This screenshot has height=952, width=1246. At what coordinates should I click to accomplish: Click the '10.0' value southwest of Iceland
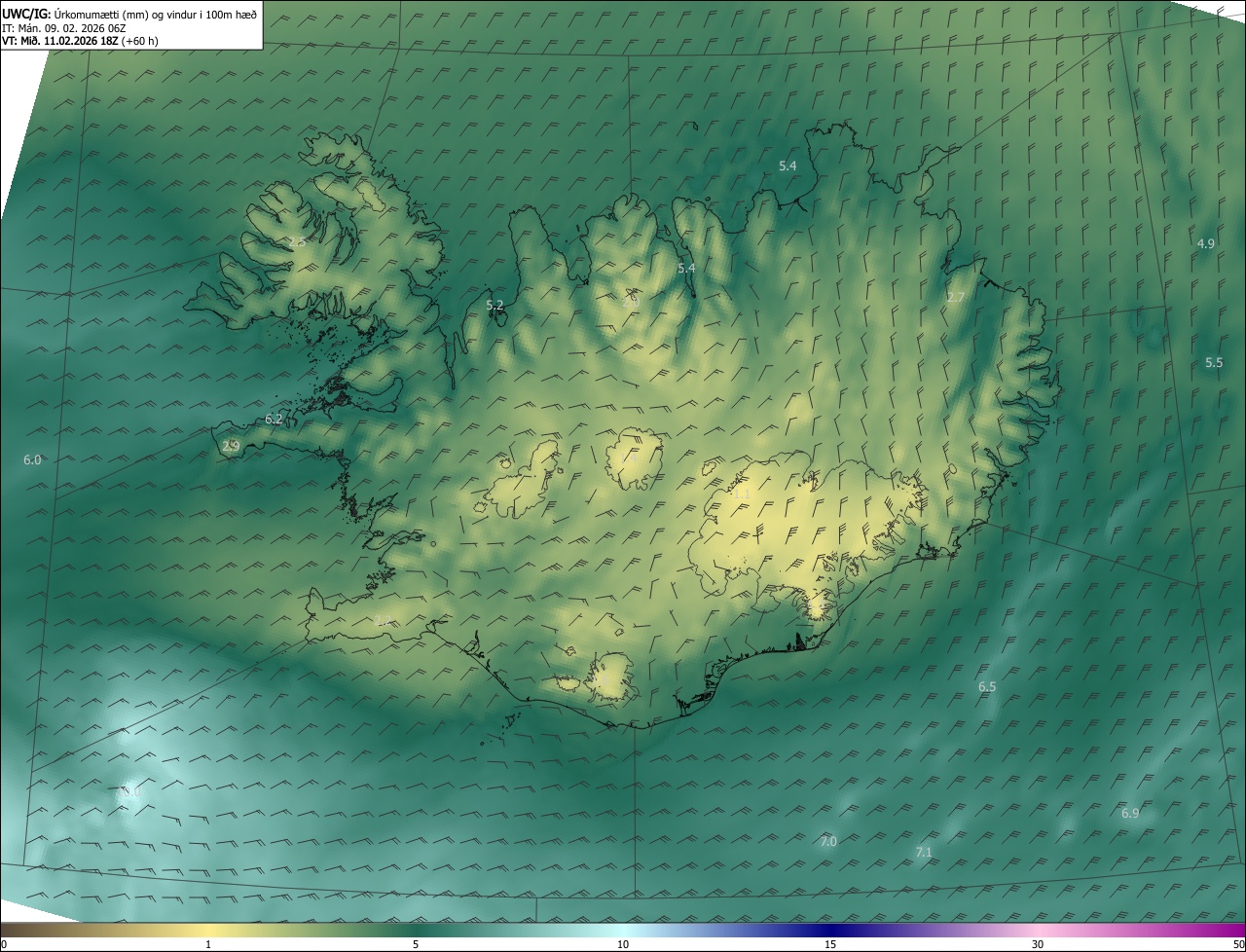coord(129,792)
